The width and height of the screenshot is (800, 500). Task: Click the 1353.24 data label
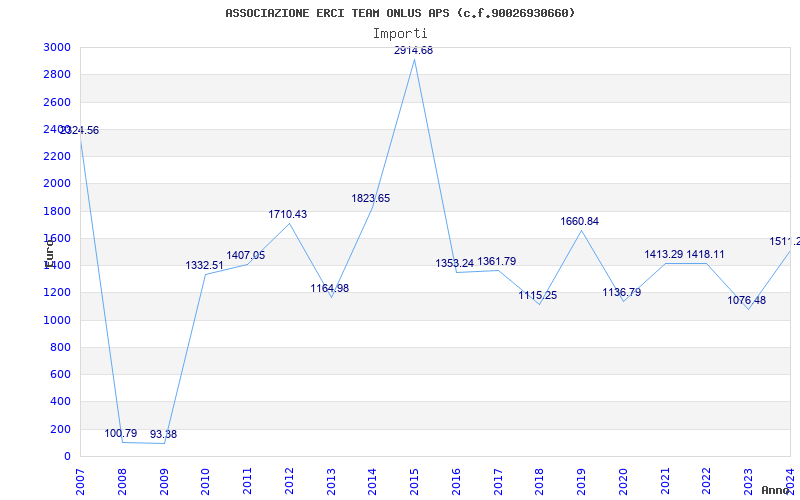(455, 264)
